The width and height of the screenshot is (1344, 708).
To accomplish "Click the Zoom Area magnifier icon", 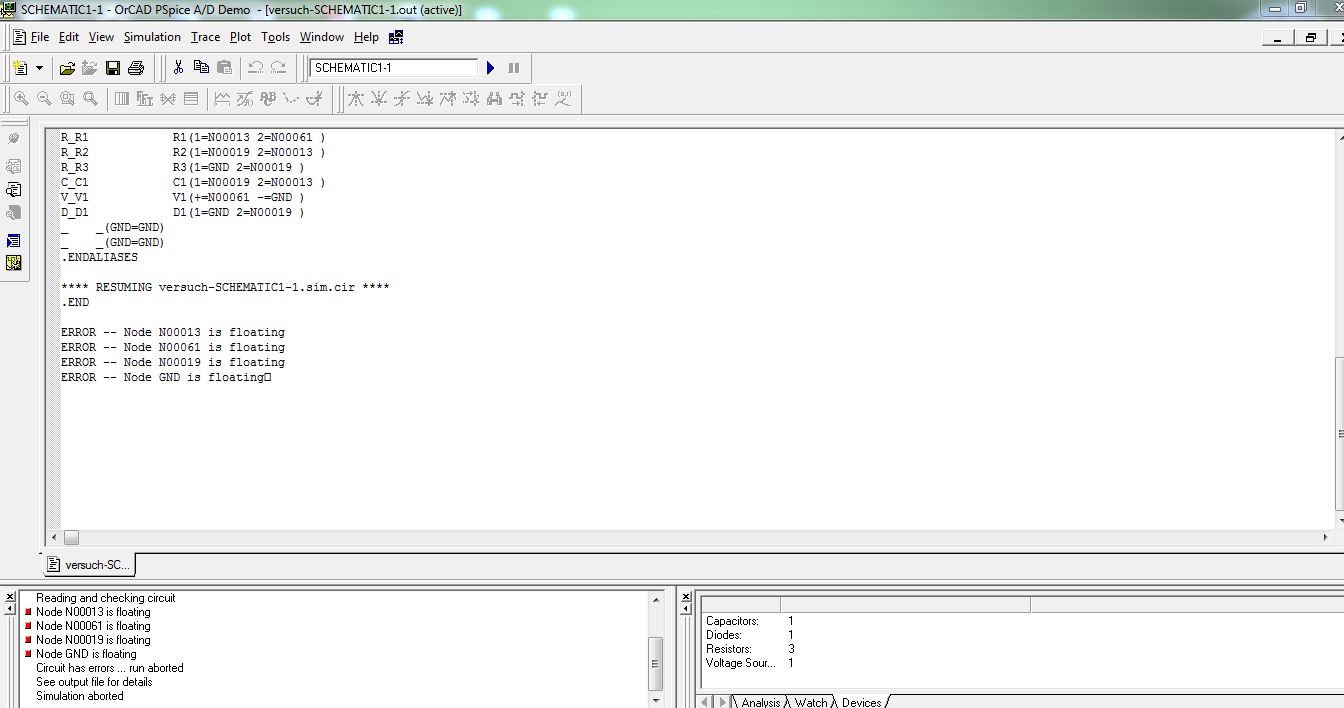I will coord(67,99).
